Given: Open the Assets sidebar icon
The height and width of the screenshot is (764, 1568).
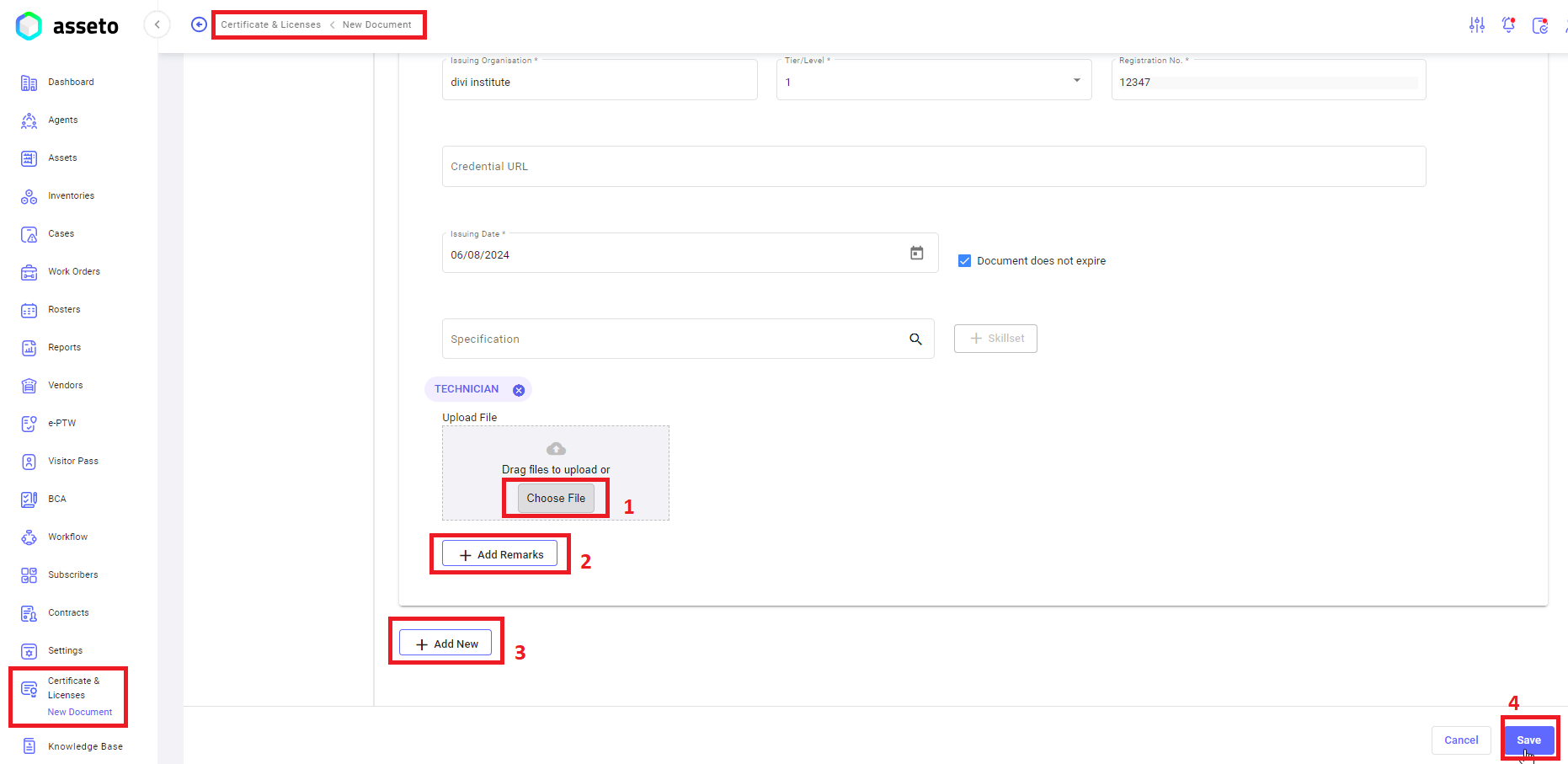Looking at the screenshot, I should pos(29,158).
